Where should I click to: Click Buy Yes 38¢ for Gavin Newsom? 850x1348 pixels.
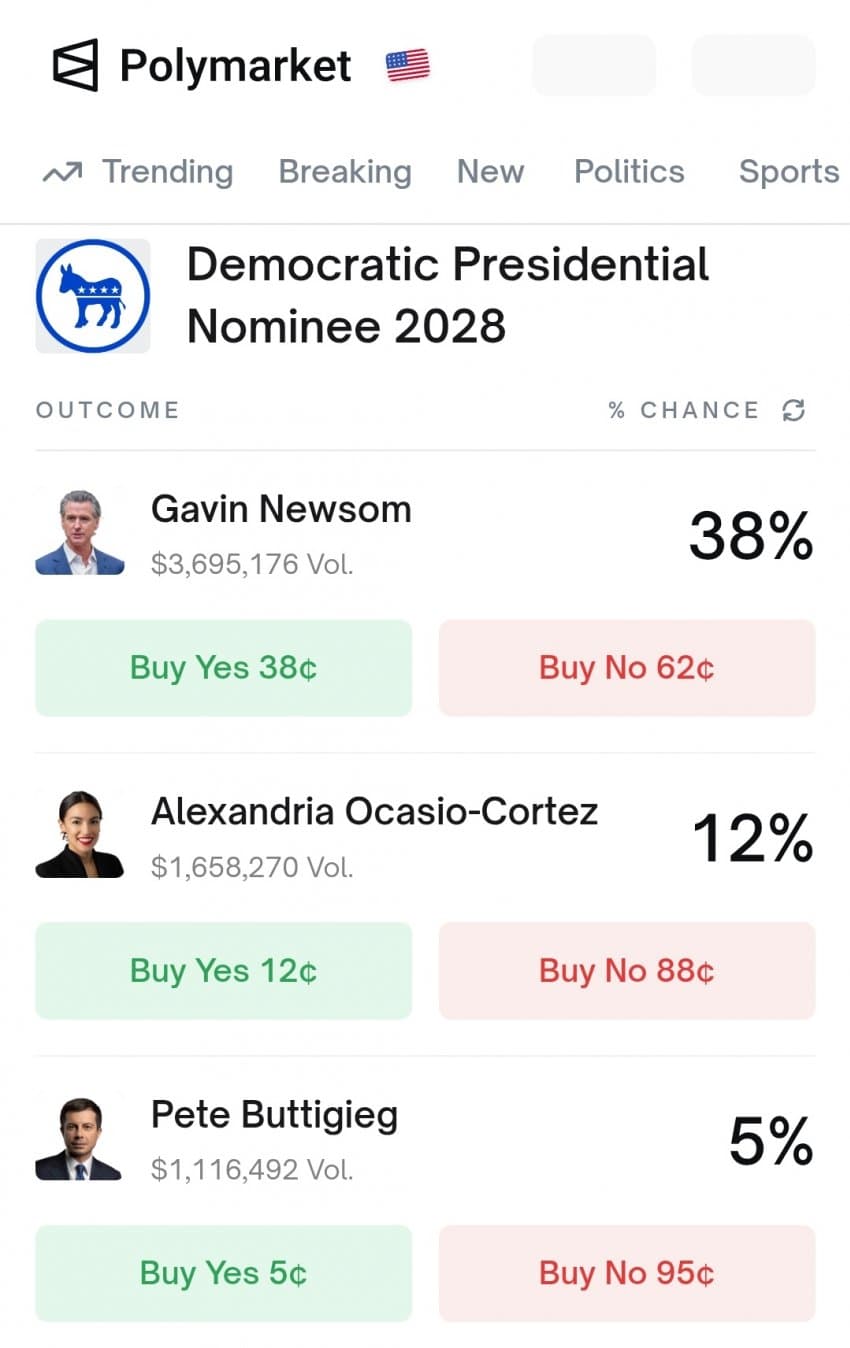coord(224,668)
